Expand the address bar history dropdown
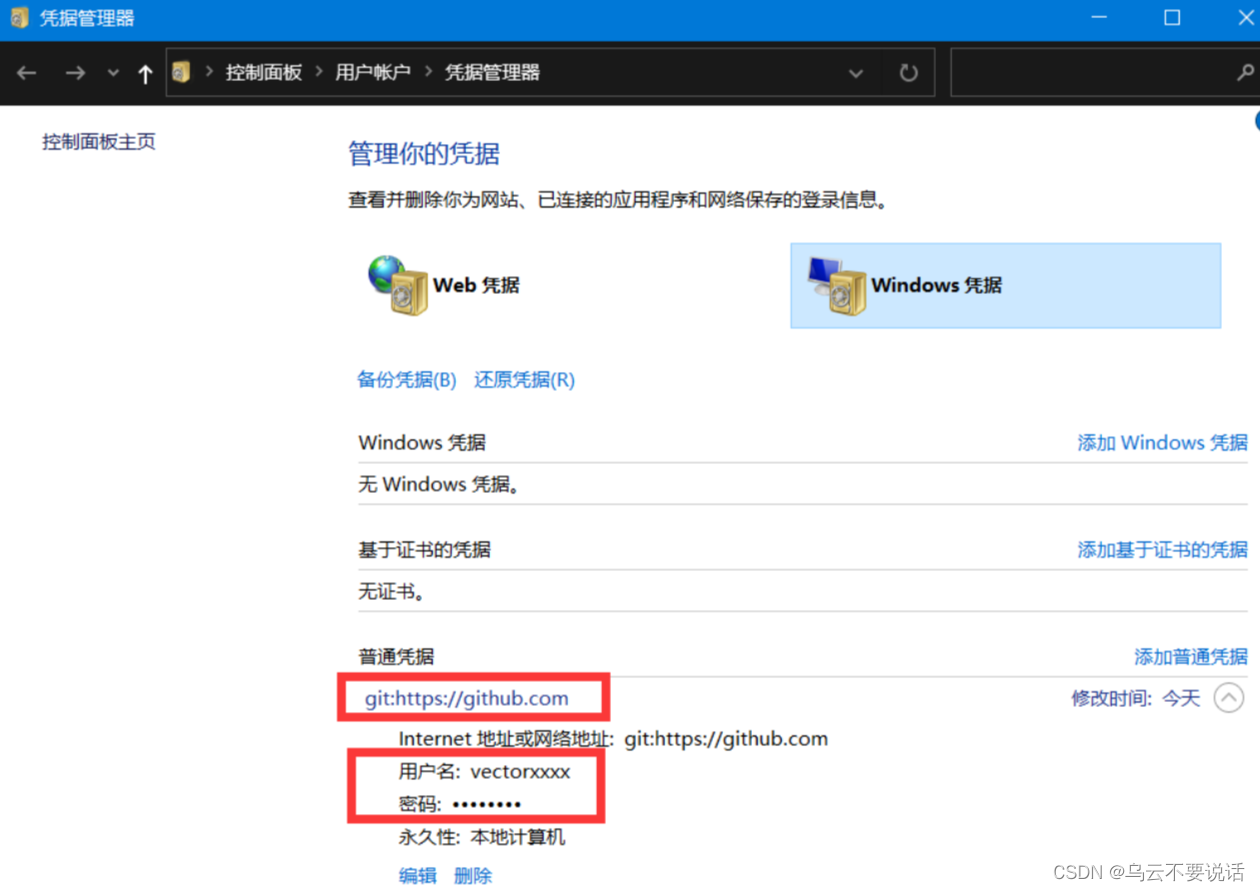1260x891 pixels. coord(856,73)
